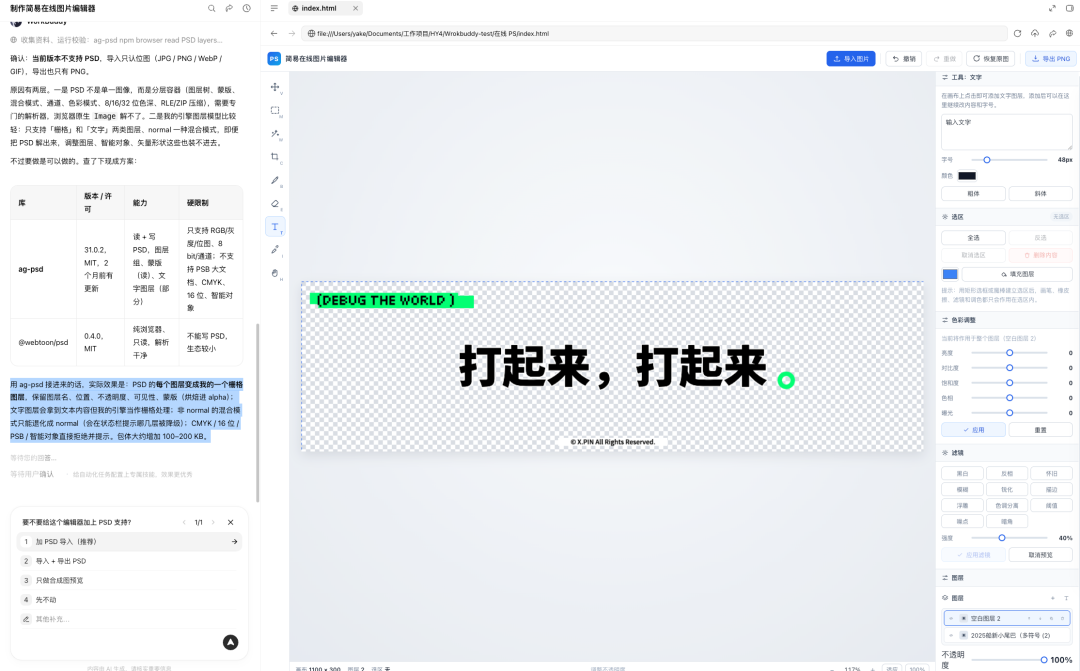
Task: Choose option 加 PSD 导入（推荐）
Action: click(x=129, y=541)
